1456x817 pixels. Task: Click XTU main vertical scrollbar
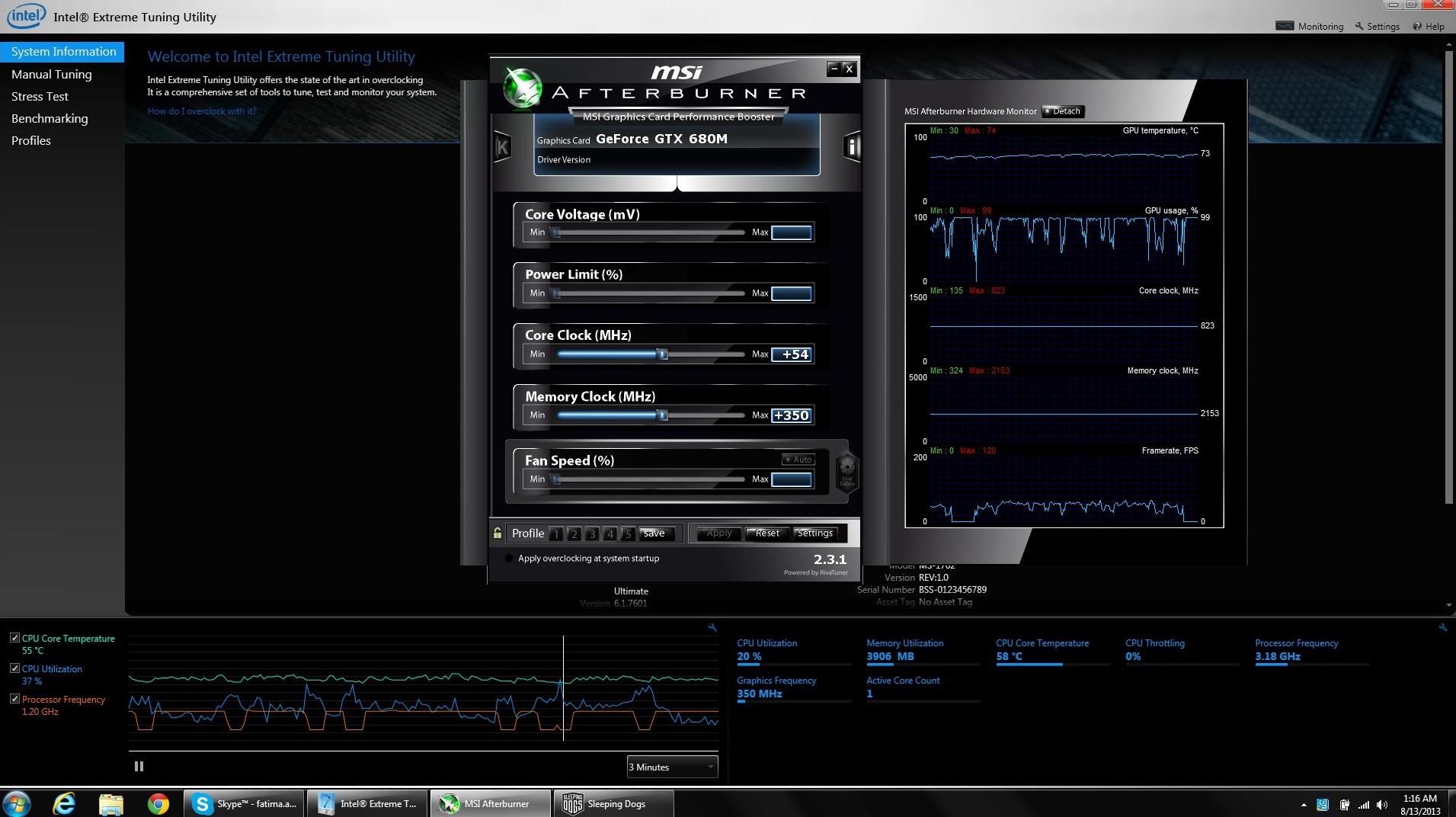coord(1448,277)
